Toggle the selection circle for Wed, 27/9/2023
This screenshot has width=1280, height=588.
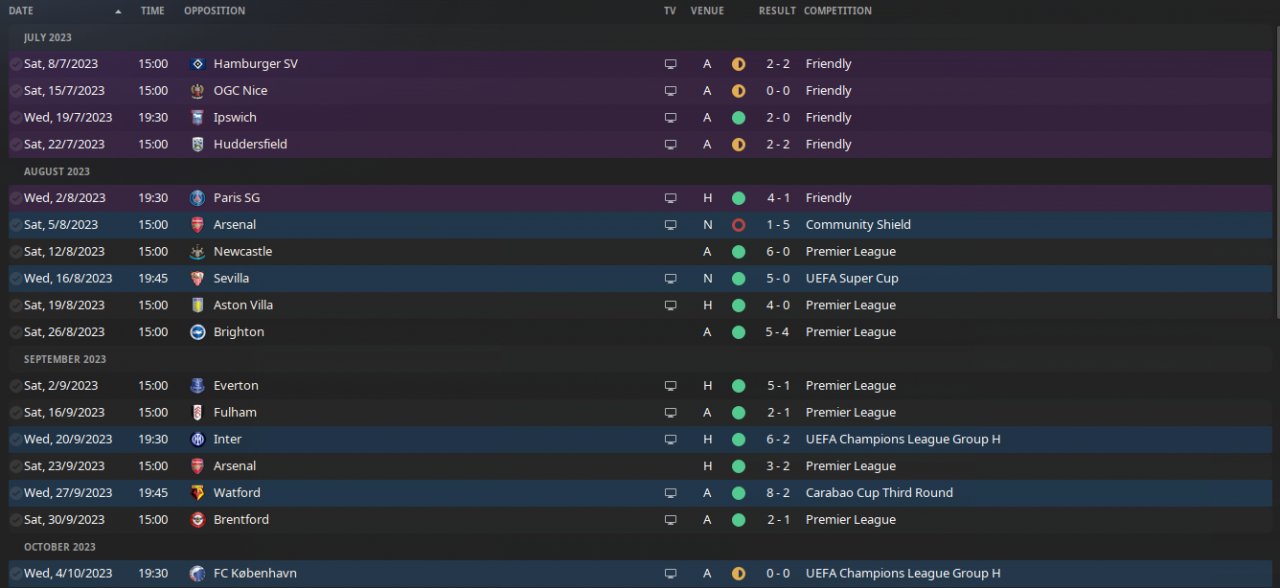[x=15, y=493]
